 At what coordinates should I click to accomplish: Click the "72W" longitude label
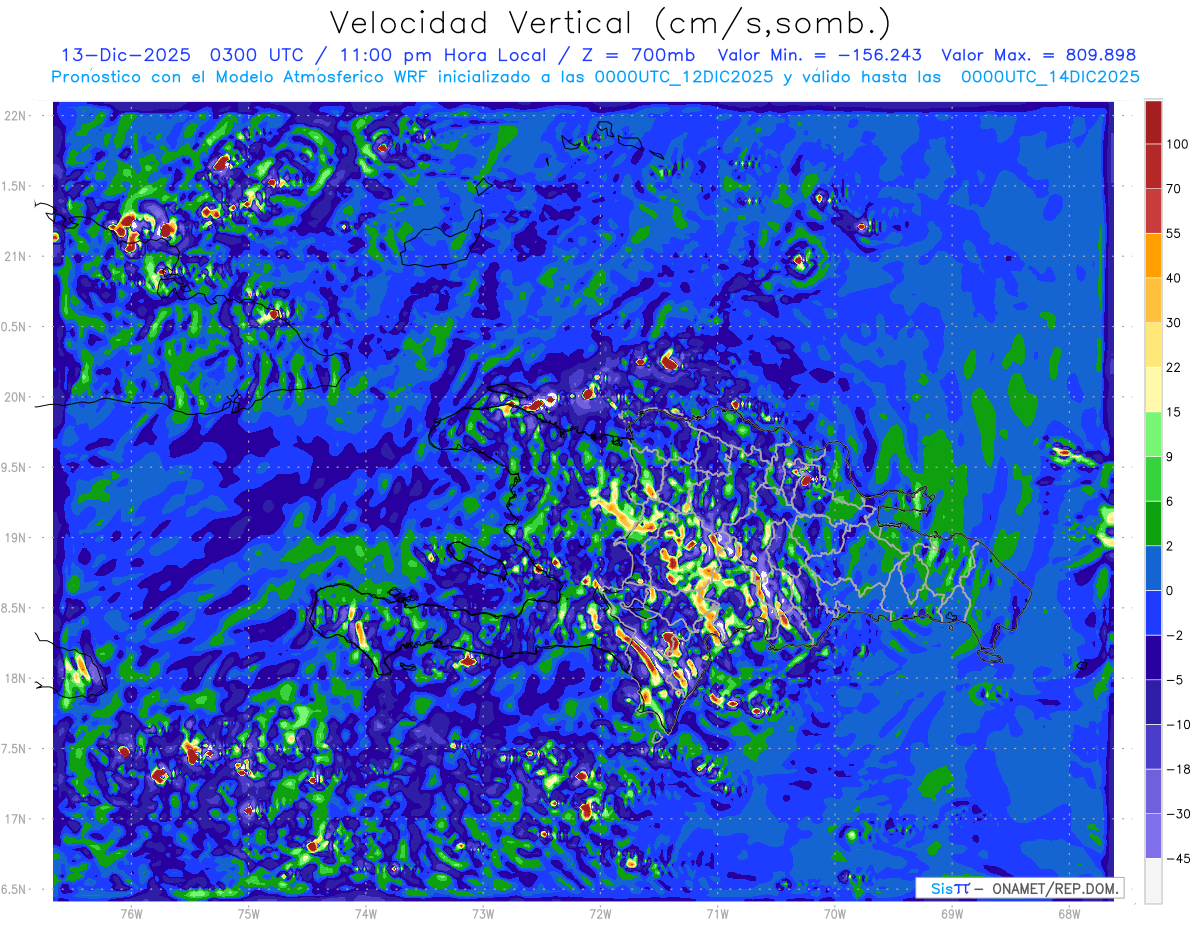(600, 913)
